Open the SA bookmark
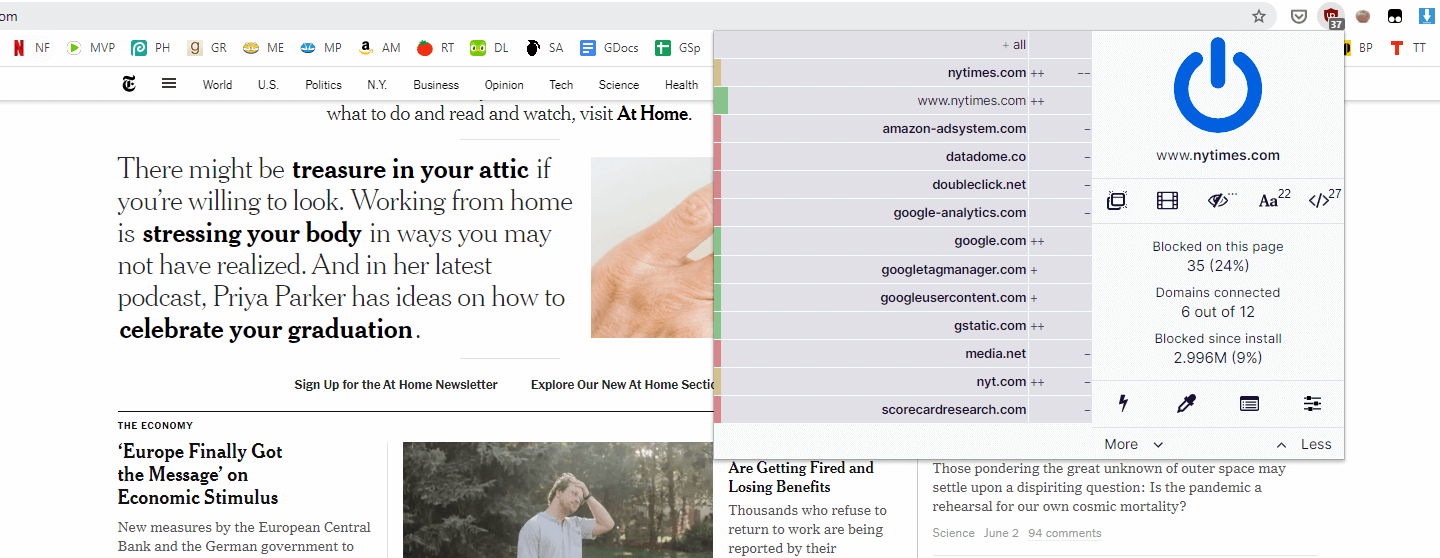 click(544, 47)
